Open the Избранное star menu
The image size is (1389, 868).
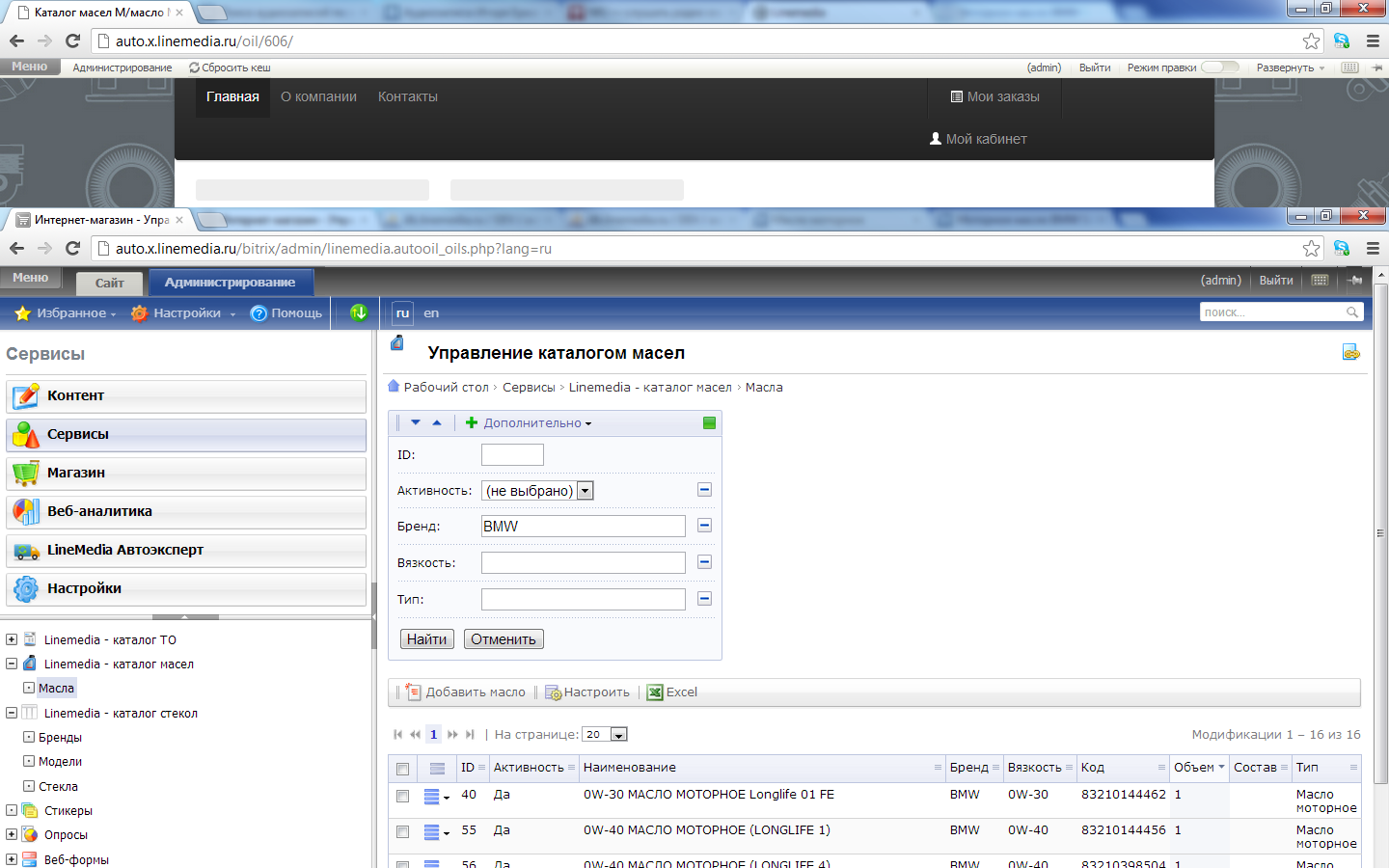click(x=23, y=312)
